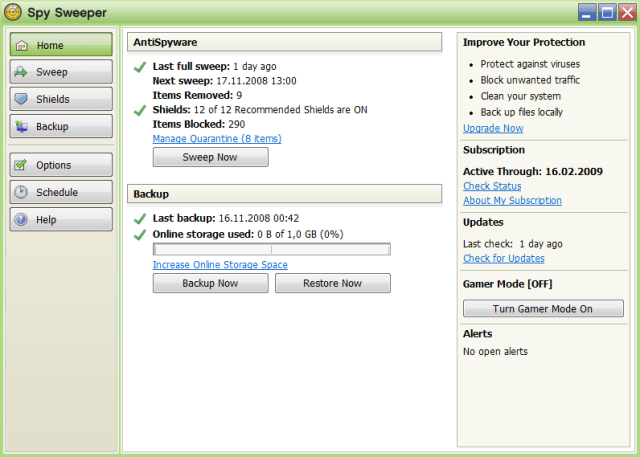
Task: Click the Schedule clock icon
Action: [x=22, y=192]
